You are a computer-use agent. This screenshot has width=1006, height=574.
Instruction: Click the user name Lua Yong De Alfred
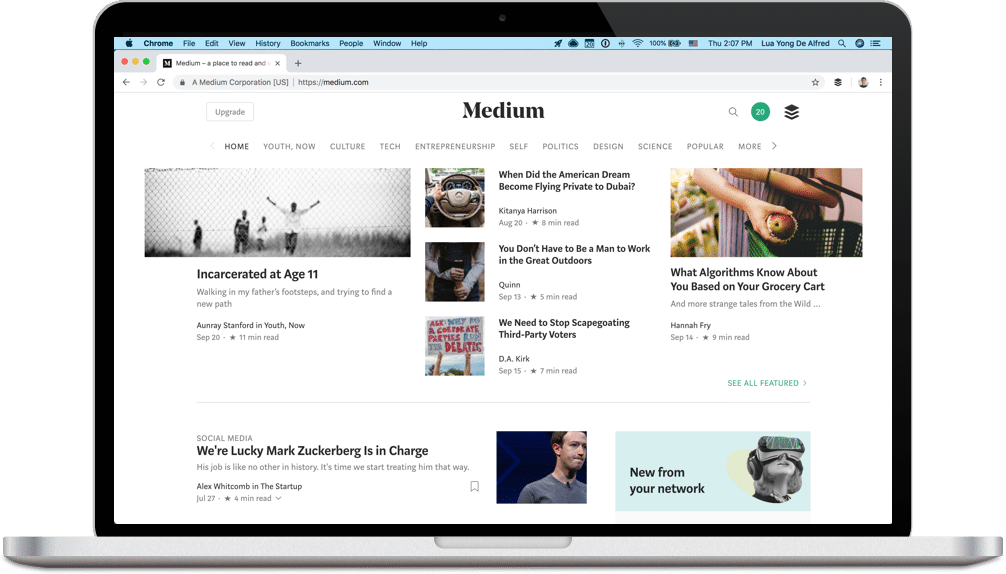click(x=795, y=43)
